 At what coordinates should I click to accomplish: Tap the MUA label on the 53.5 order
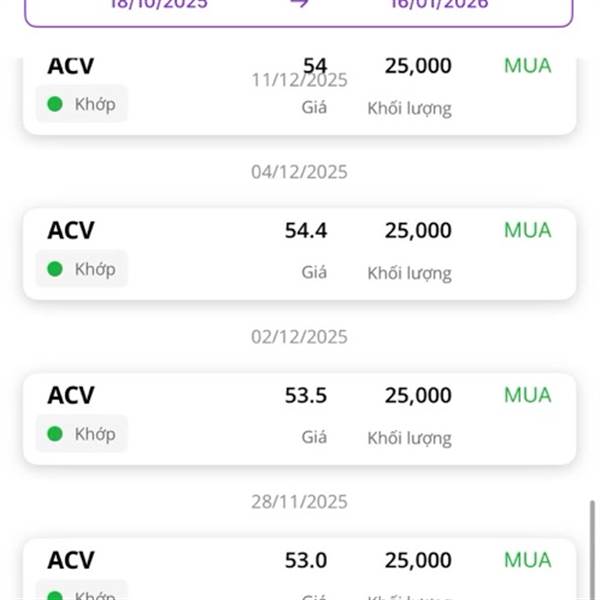pos(527,395)
